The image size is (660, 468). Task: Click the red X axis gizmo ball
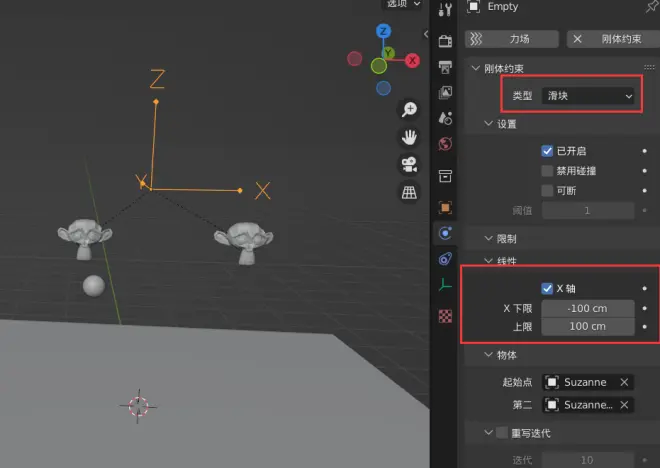[412, 61]
